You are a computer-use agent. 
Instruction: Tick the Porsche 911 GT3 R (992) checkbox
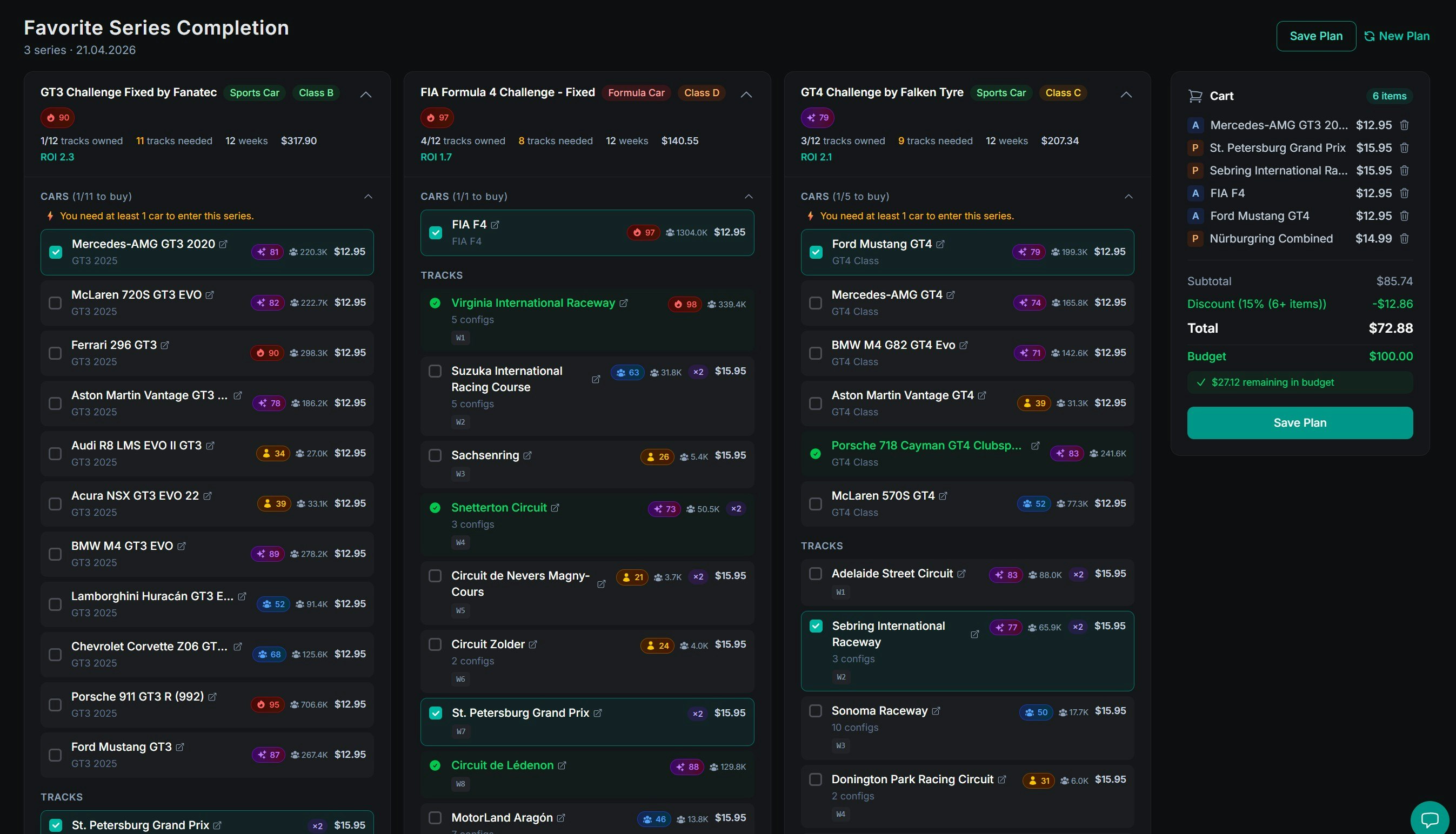[55, 705]
